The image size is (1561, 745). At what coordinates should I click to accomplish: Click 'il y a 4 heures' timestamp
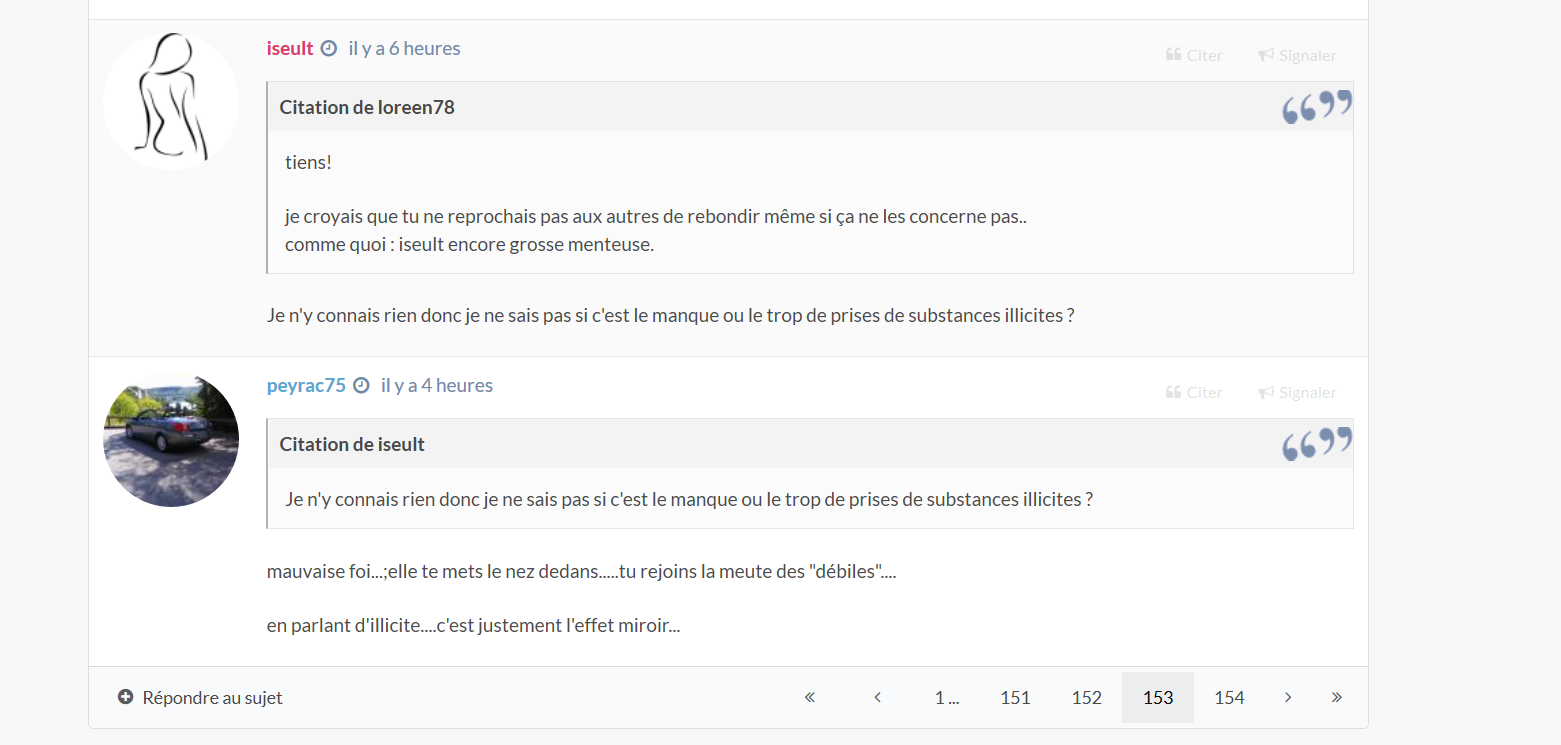[x=437, y=385]
